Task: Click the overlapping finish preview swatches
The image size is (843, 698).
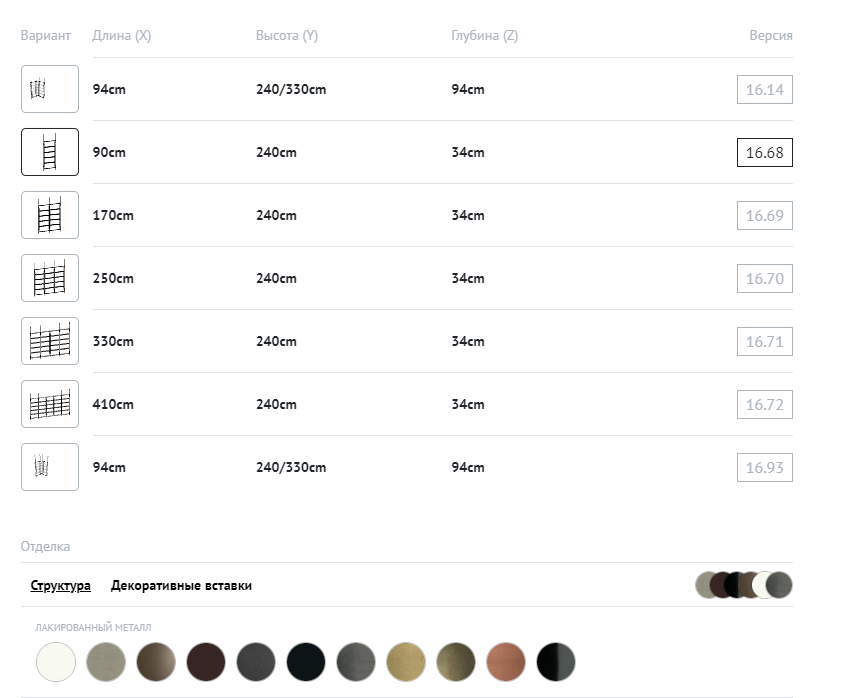Action: tap(744, 585)
